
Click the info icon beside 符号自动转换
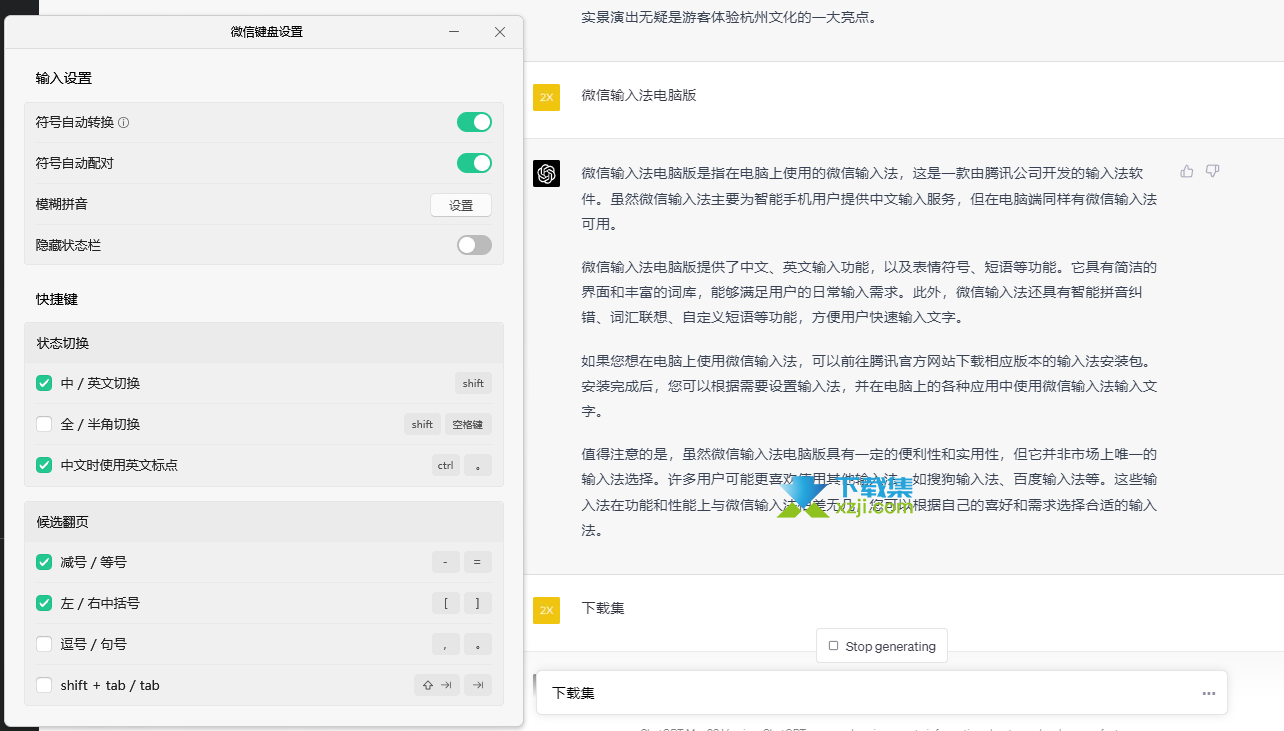coord(124,123)
